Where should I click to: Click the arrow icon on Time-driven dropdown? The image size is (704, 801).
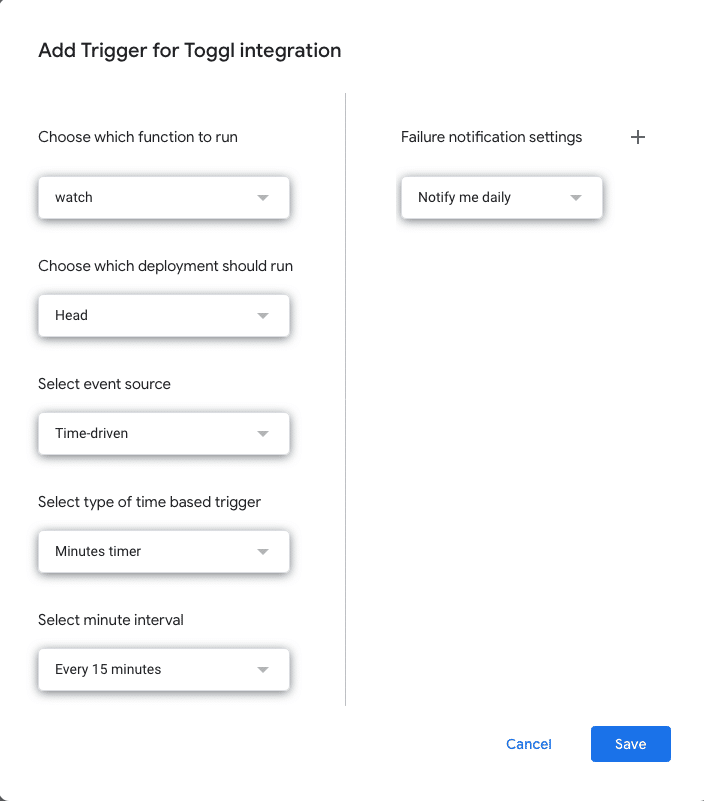click(263, 434)
